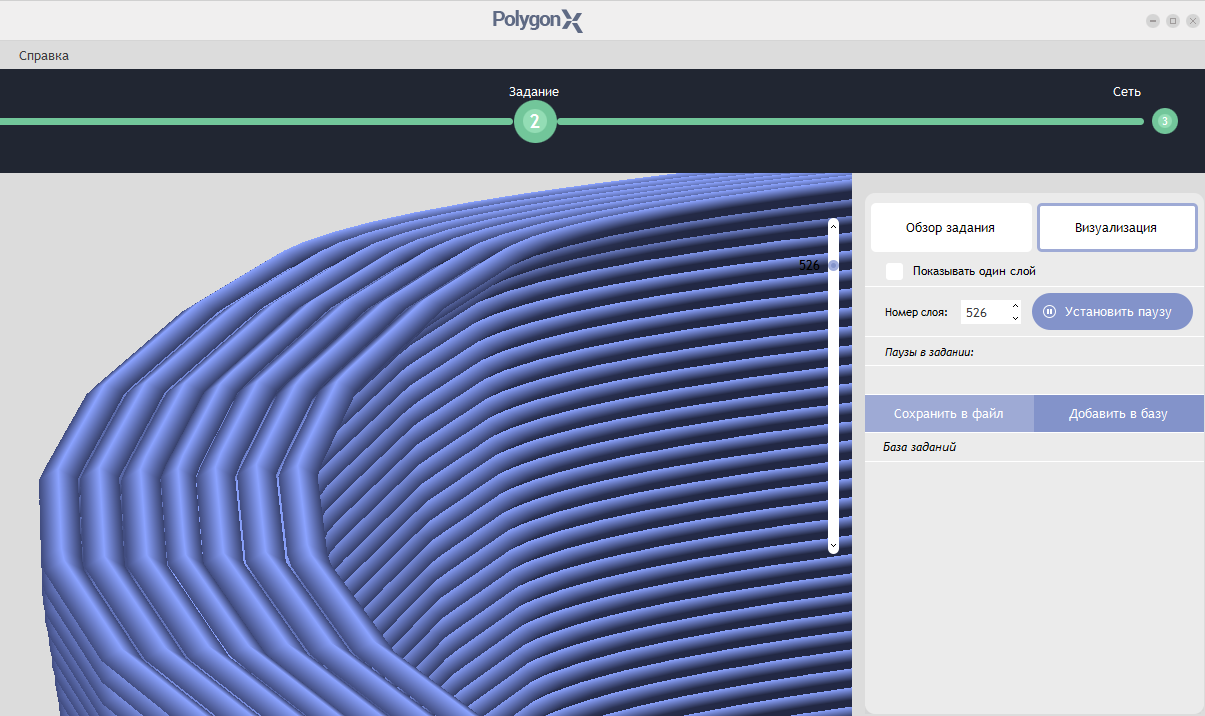Click the Паузы в задании label
The image size is (1205, 716).
[929, 353]
